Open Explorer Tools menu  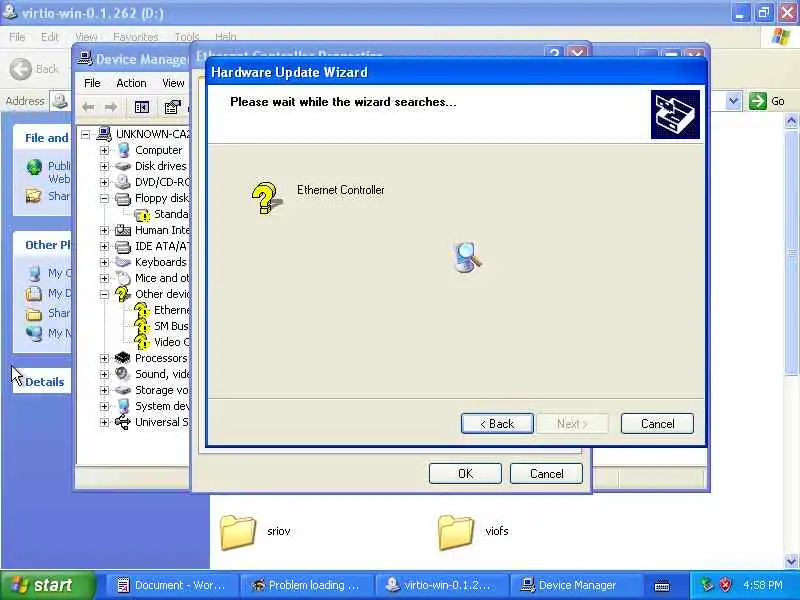point(187,37)
